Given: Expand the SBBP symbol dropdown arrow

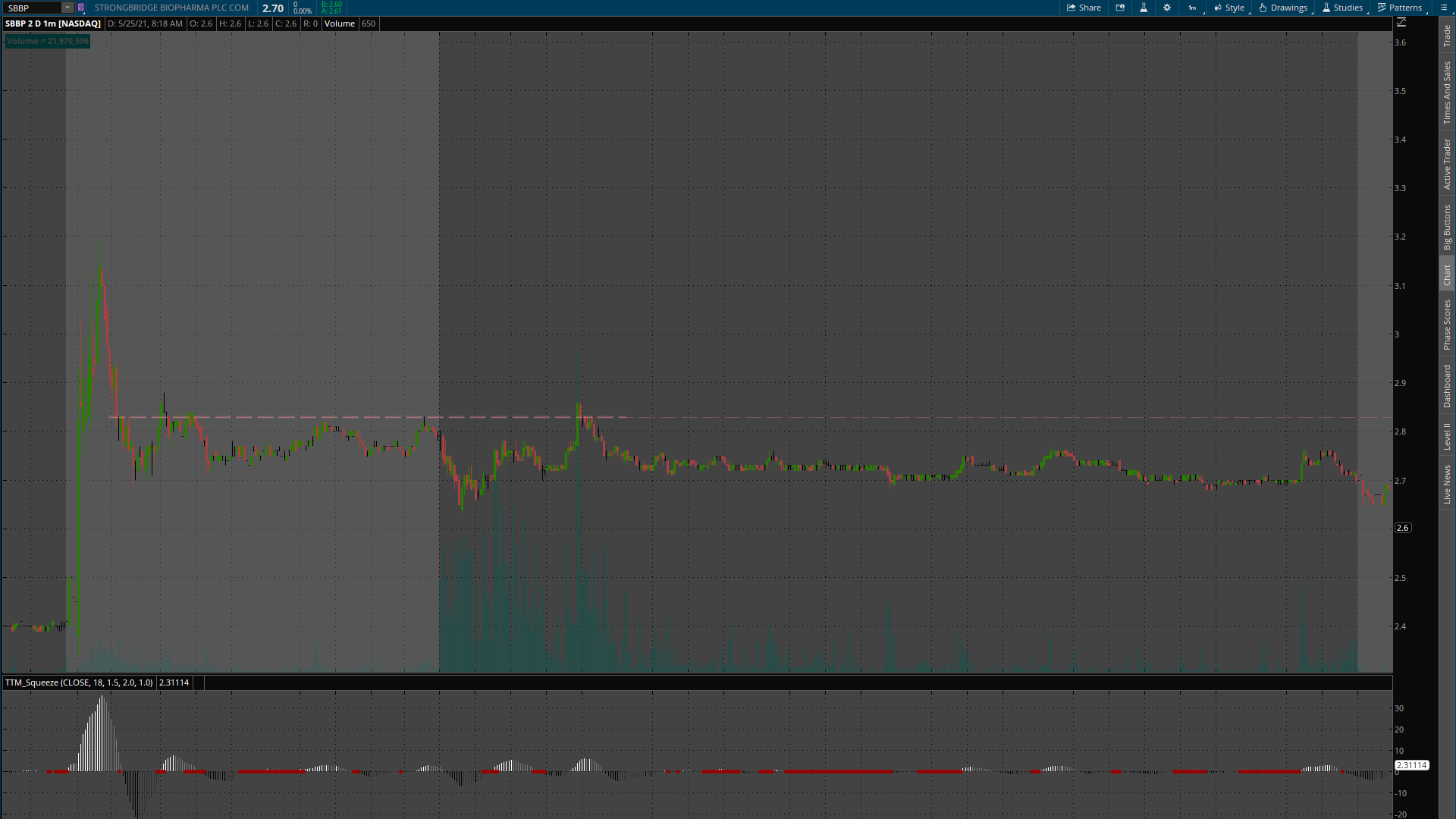Looking at the screenshot, I should (67, 8).
